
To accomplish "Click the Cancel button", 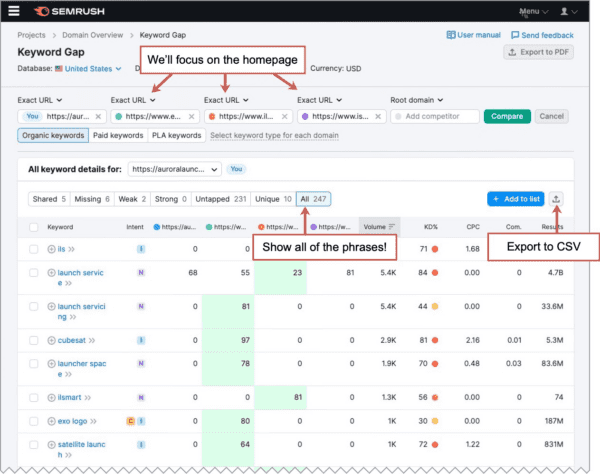I will 551,116.
